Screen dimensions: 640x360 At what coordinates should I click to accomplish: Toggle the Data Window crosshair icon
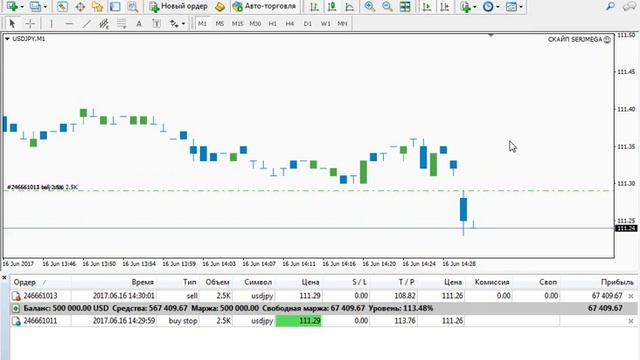(80, 7)
